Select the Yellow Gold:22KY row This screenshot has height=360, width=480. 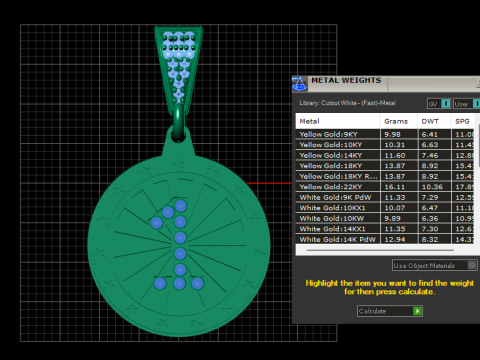tap(385, 187)
